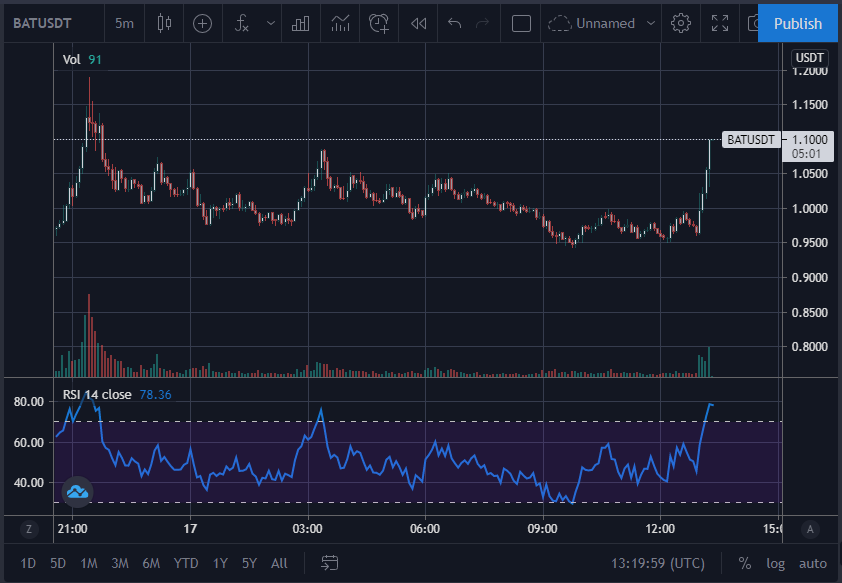
Task: Open indicator templates chart icon
Action: pos(340,23)
